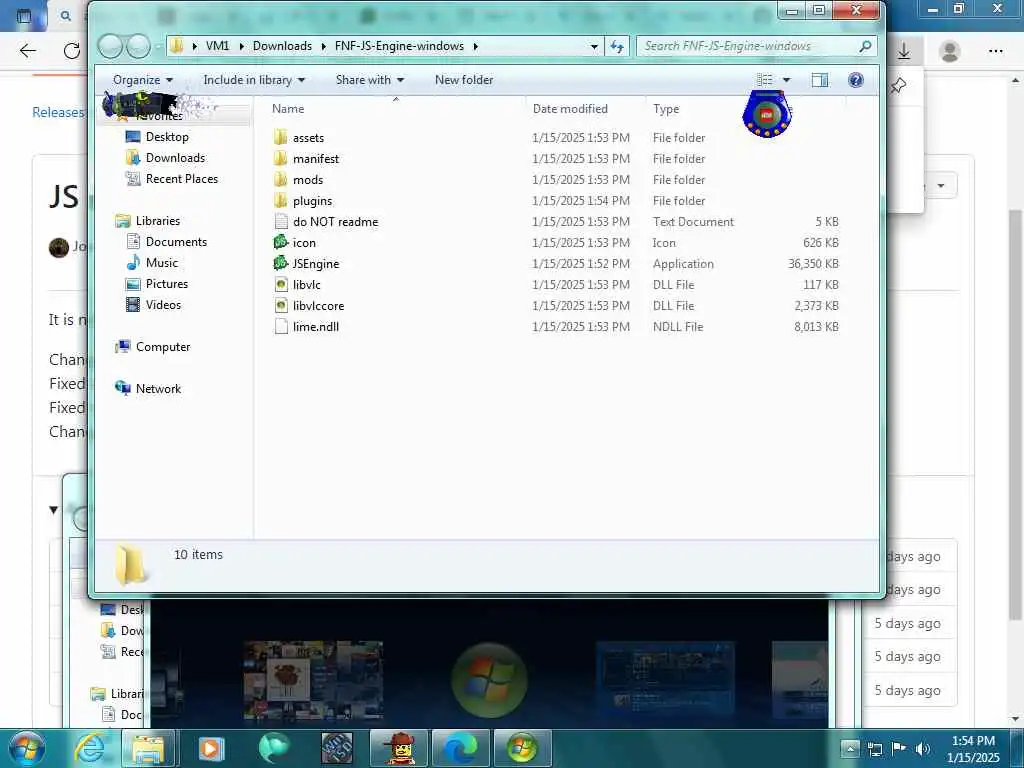Expand the Share with dropdown
The image size is (1024, 768).
pyautogui.click(x=370, y=80)
